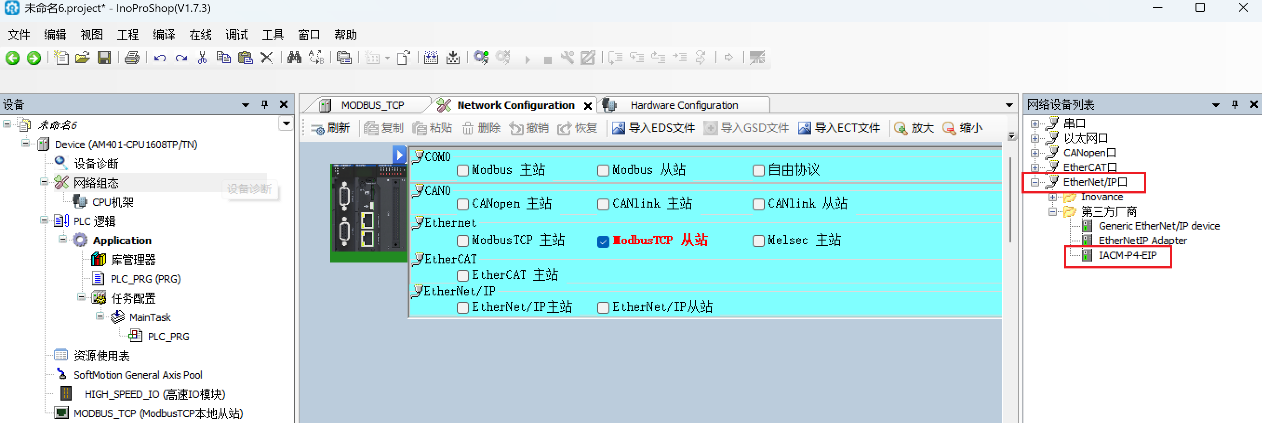This screenshot has height=423, width=1262.
Task: Check the CANopen 主站 checkbox
Action: [463, 204]
